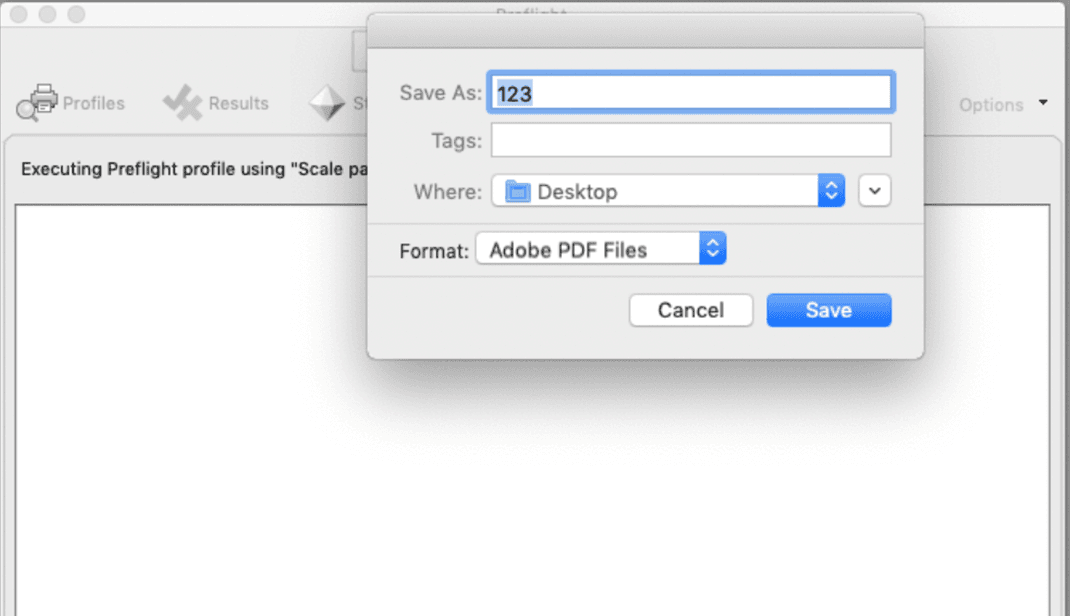Click the blue Desktop folder icon
Viewport: 1070px width, 616px height.
click(x=517, y=192)
